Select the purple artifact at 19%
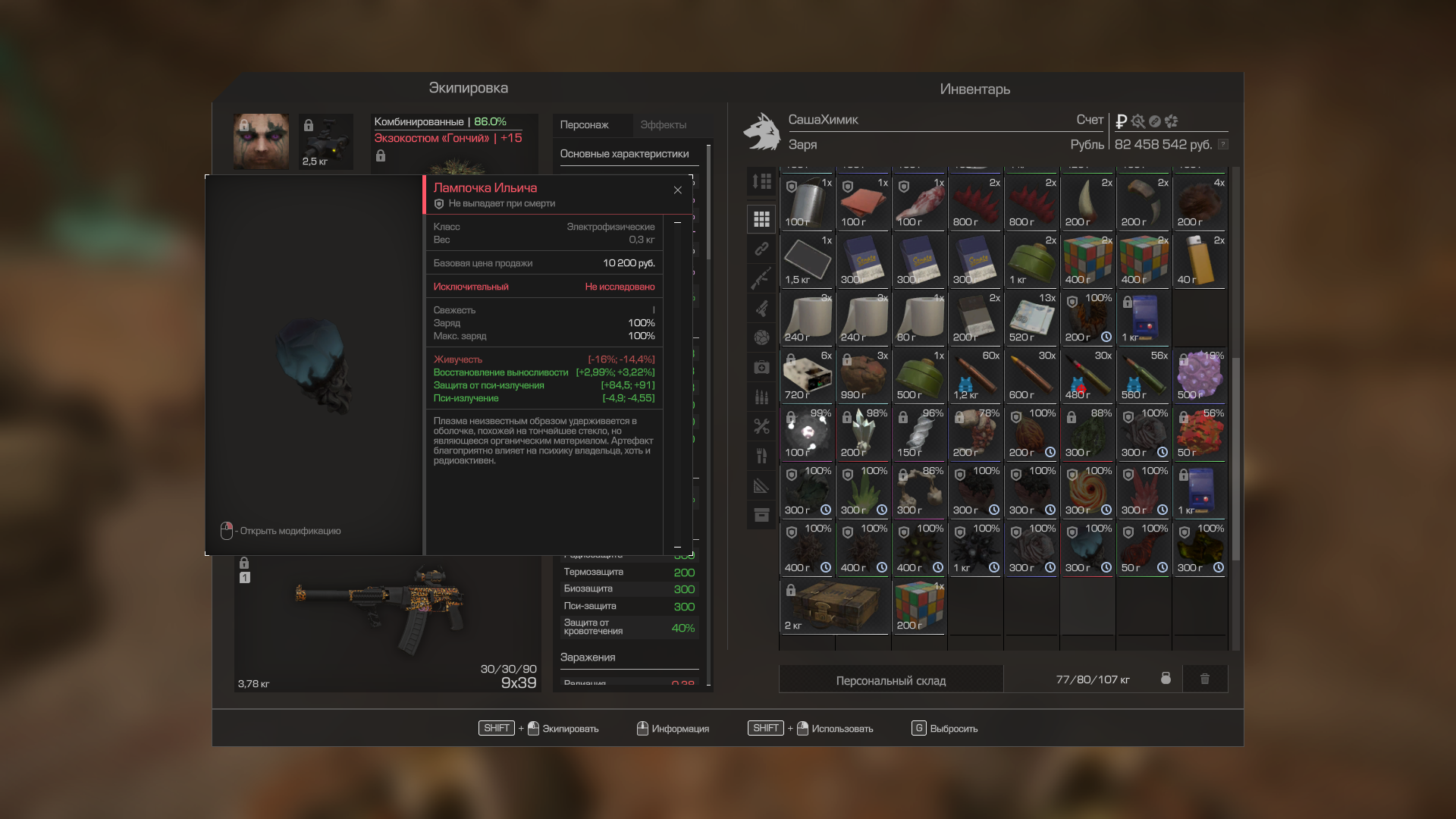The height and width of the screenshot is (819, 1456). point(1200,375)
